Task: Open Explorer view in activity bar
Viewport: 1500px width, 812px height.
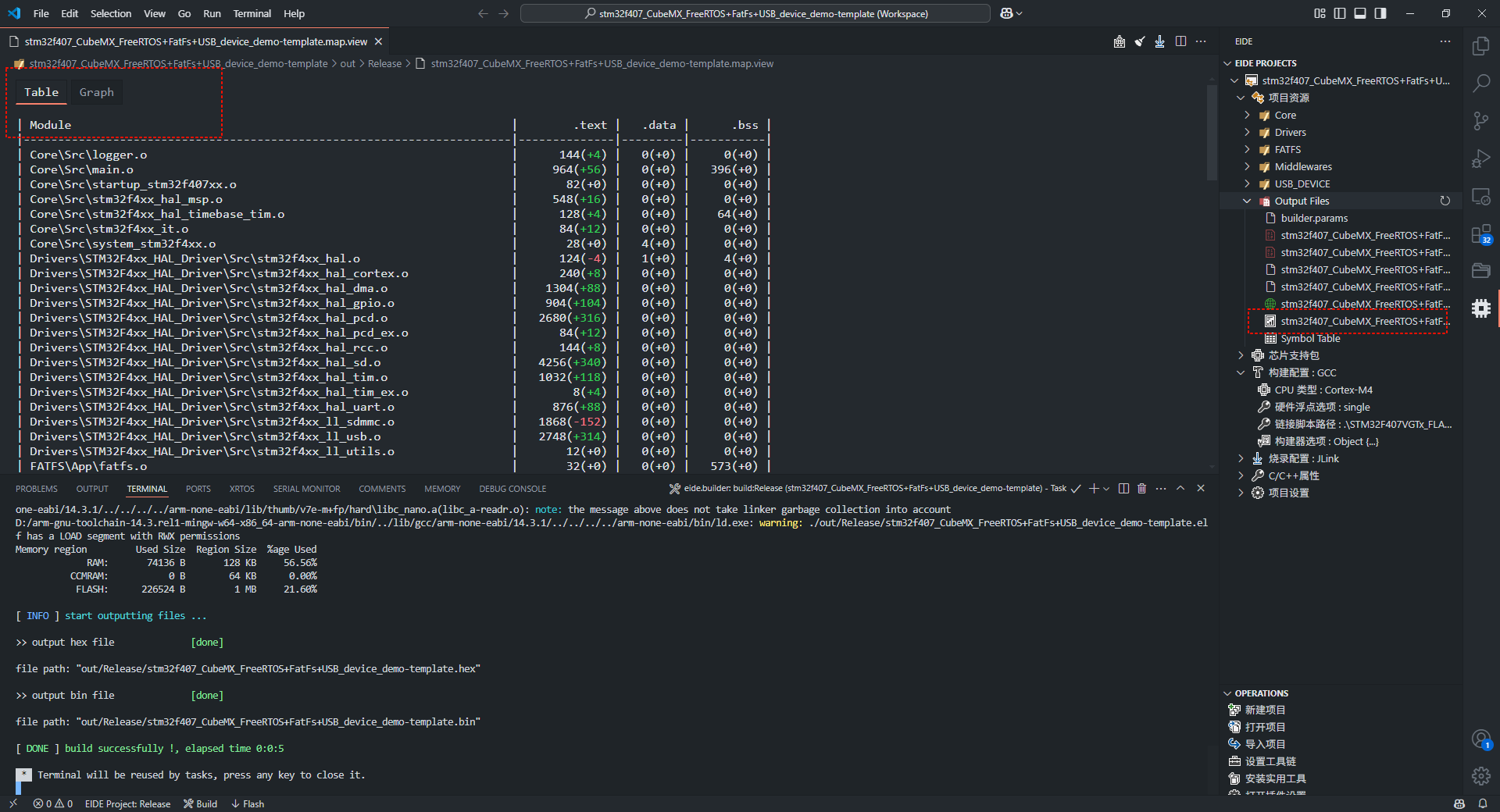Action: pyautogui.click(x=1481, y=46)
